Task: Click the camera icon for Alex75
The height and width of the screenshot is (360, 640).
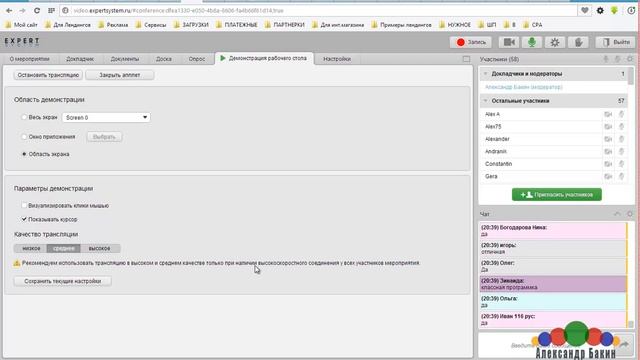Action: [608, 127]
